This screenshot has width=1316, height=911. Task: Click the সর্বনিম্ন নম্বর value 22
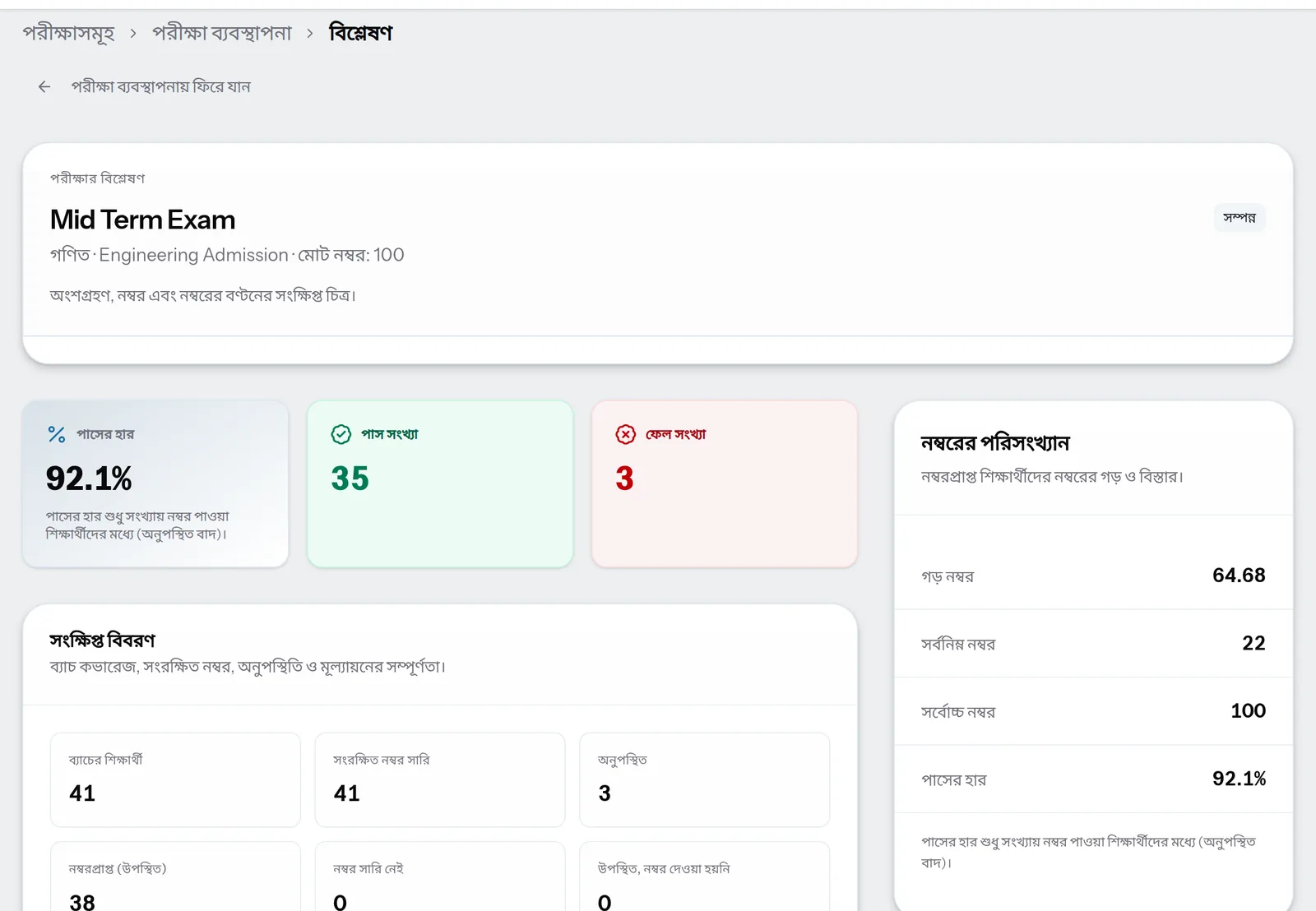pyautogui.click(x=1253, y=643)
